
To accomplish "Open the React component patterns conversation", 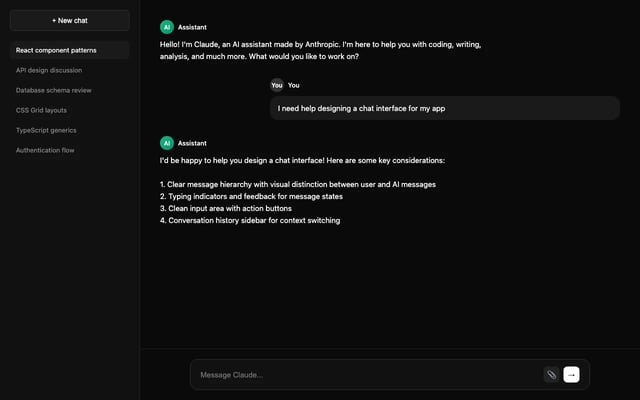I will (x=70, y=50).
